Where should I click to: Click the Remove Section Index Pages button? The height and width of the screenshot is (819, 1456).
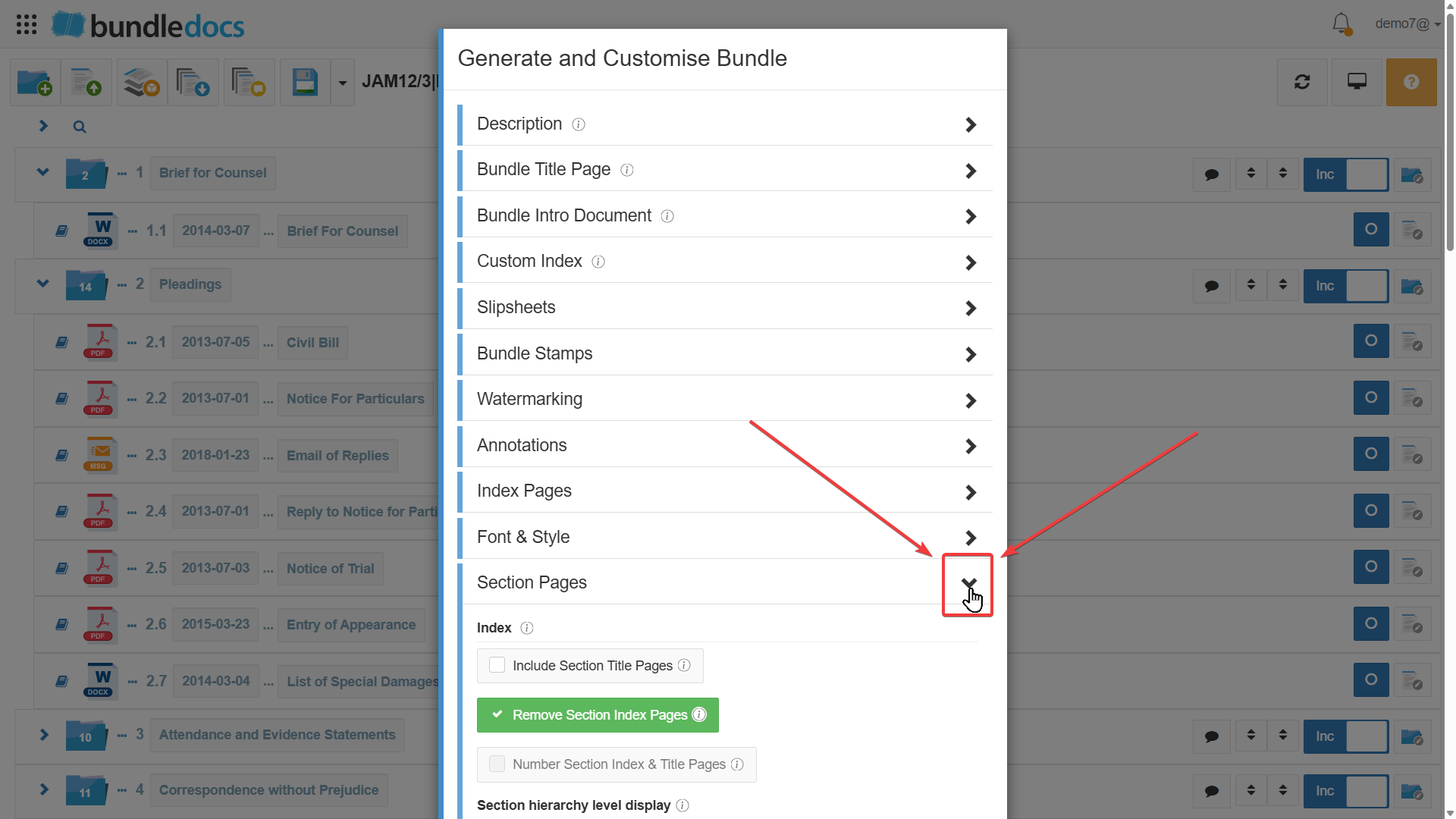click(x=598, y=714)
